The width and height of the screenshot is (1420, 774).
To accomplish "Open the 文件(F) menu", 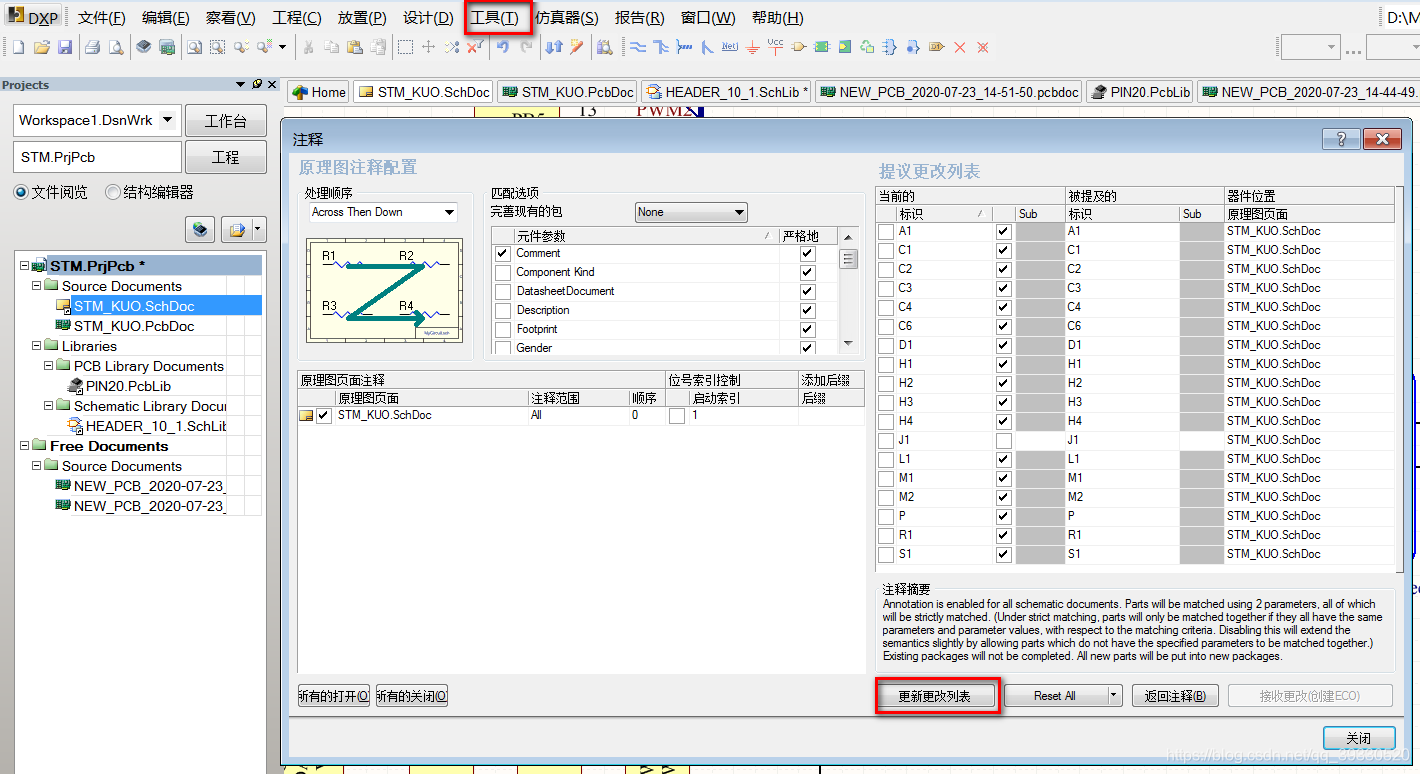I will [x=102, y=18].
